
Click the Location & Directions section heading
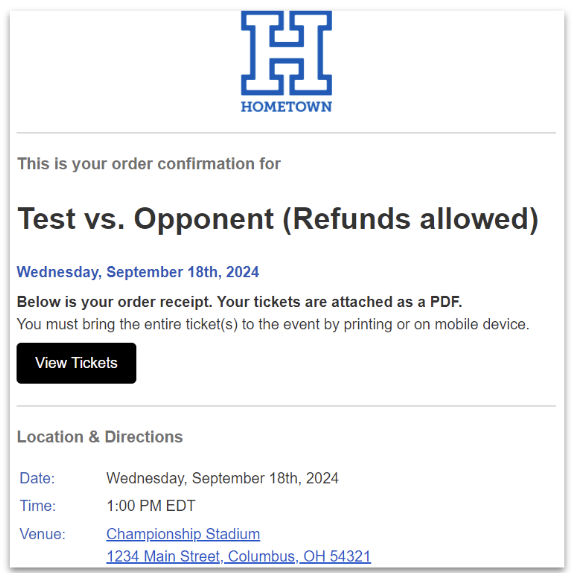coord(100,437)
